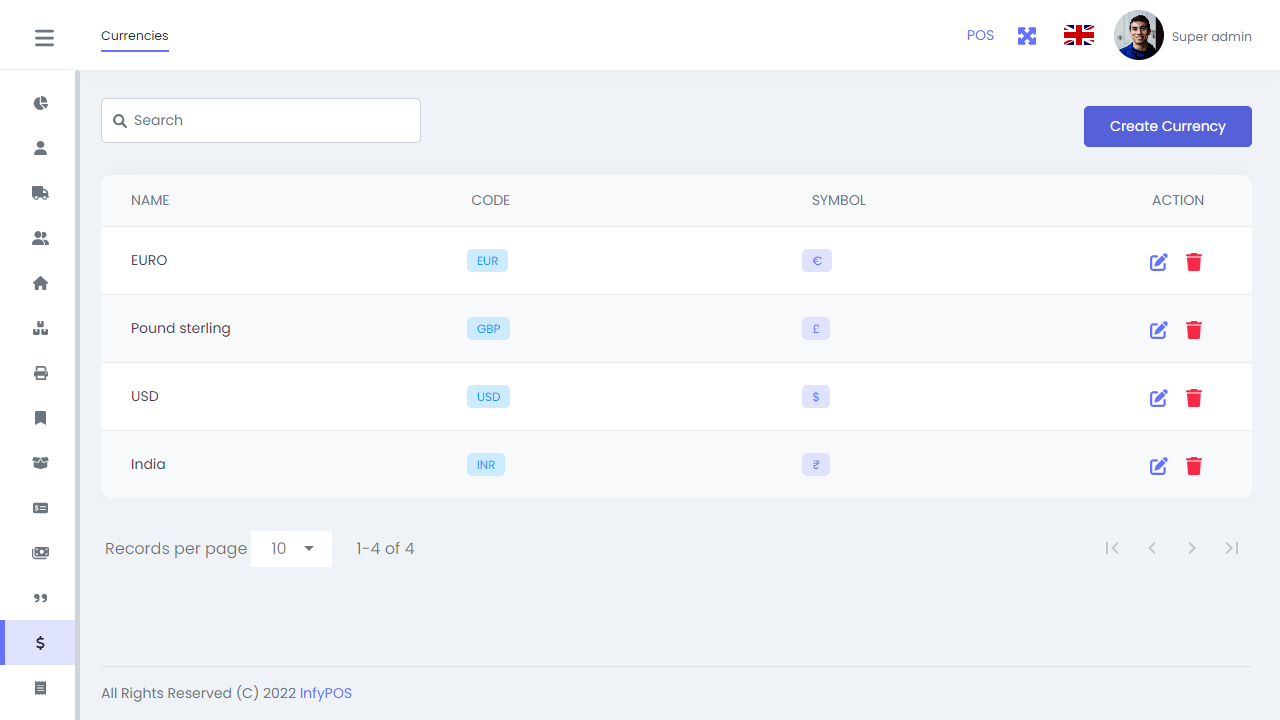Delete the Pound sterling currency
This screenshot has width=1280, height=720.
pos(1193,330)
